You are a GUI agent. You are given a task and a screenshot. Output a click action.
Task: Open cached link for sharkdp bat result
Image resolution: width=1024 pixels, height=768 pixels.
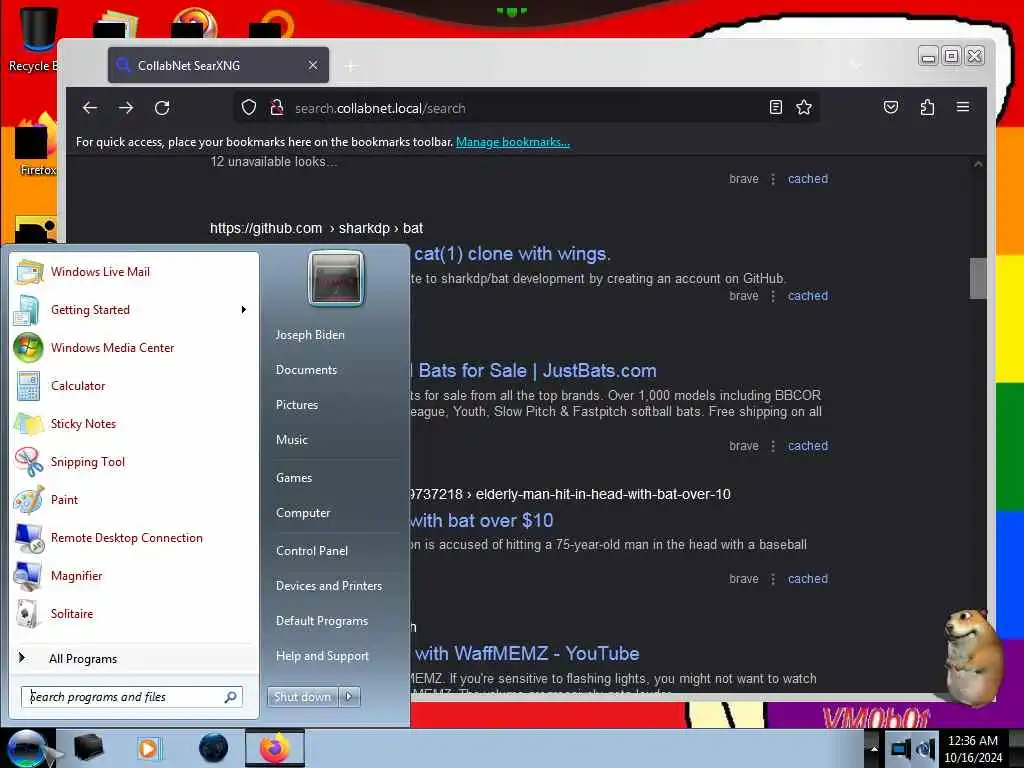[x=808, y=296]
